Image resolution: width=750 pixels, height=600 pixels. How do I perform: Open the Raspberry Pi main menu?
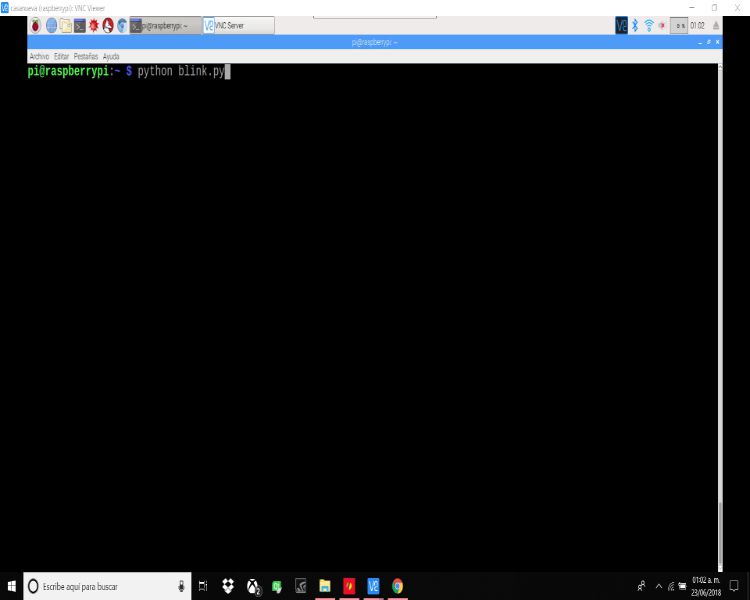pos(36,26)
